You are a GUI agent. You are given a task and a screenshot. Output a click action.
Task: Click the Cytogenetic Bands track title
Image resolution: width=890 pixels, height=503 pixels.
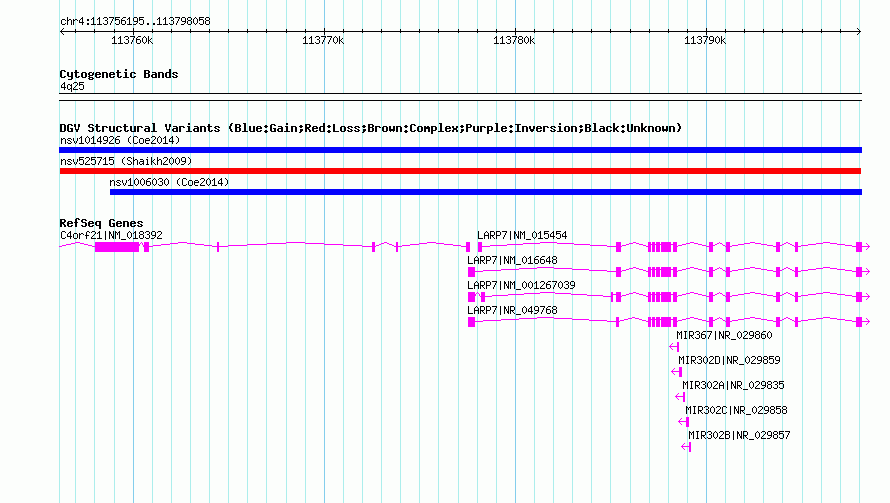[x=119, y=74]
